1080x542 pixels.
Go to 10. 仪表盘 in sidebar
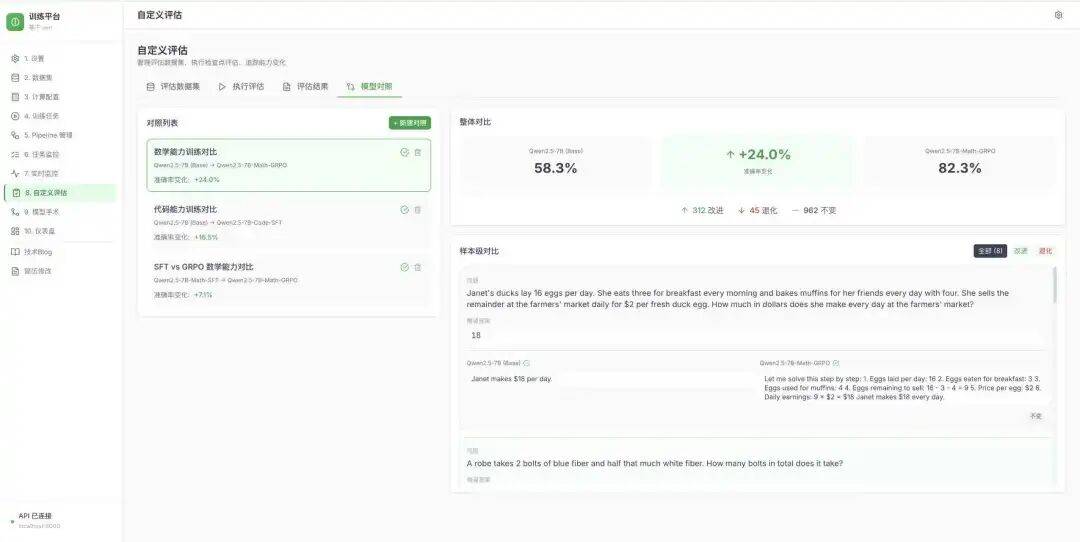point(39,231)
